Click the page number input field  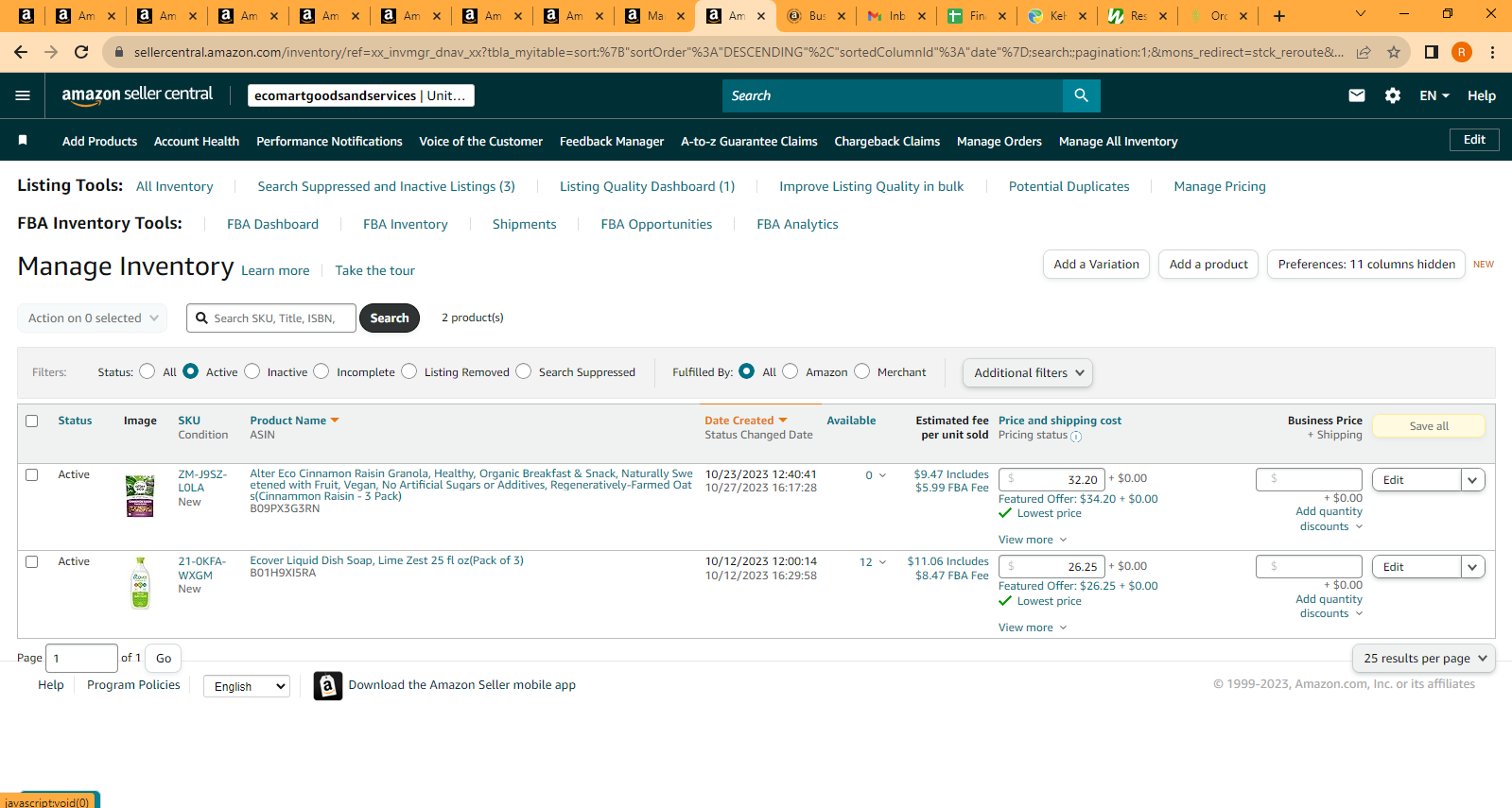click(x=81, y=658)
